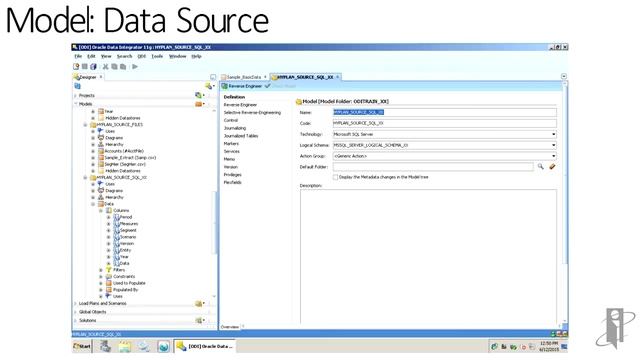Open the Edit menu

pos(91,56)
